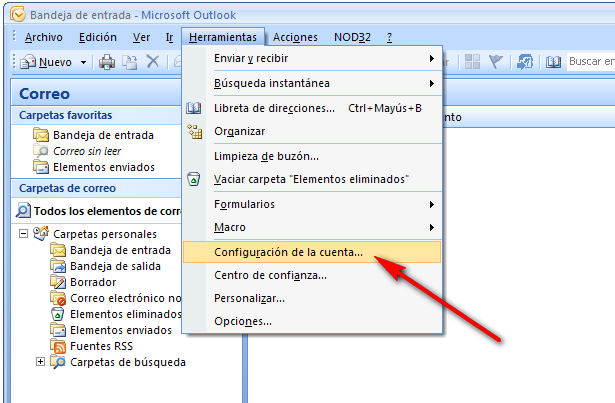Screen dimensions: 615x403
Task: Expand the Enviar y recibir submenu
Action: point(431,58)
